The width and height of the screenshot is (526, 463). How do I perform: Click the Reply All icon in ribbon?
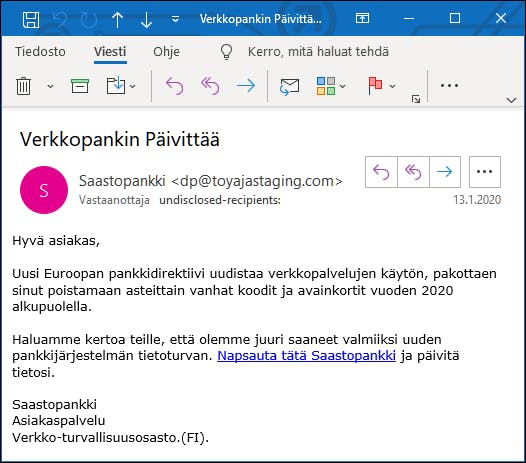click(x=210, y=86)
